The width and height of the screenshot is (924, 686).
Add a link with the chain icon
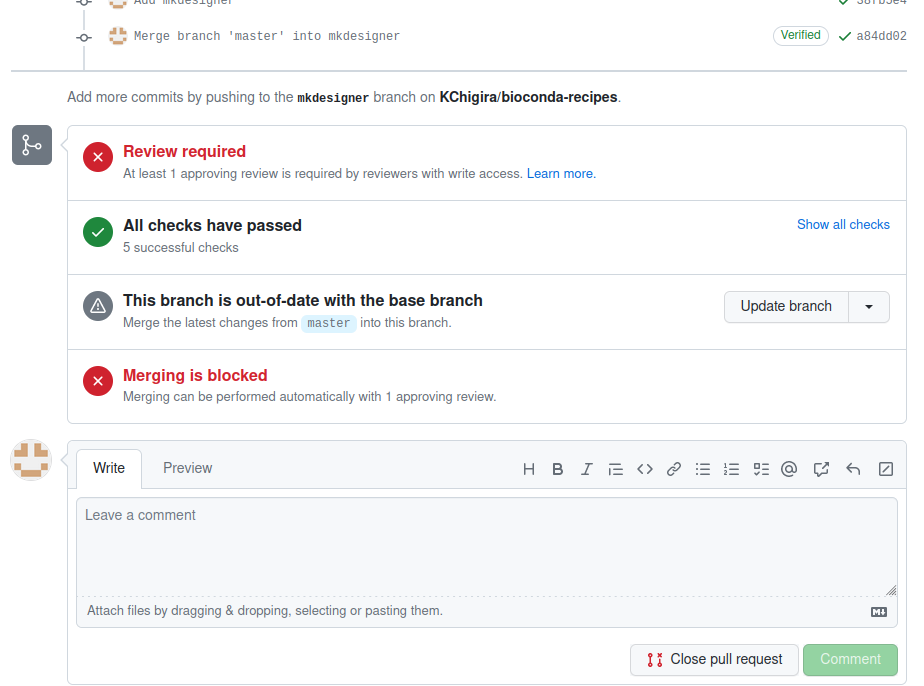674,469
